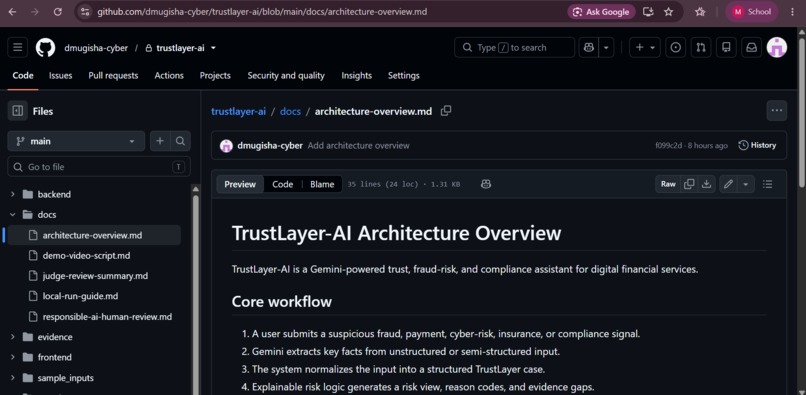Open the Repositories icon in header
The image size is (806, 395).
[726, 47]
